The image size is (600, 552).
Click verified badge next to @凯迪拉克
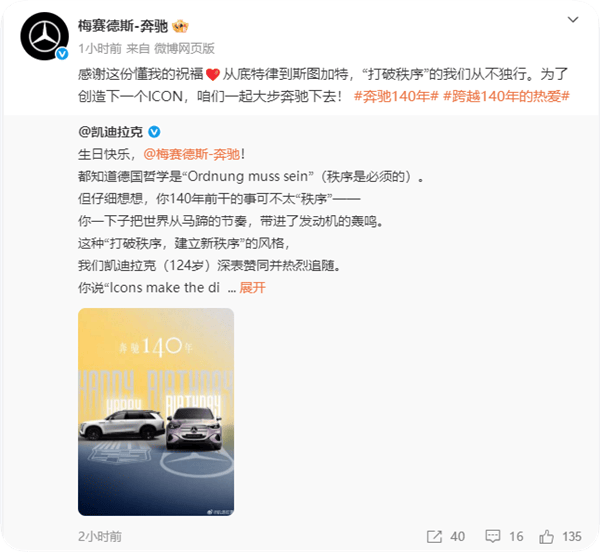coord(154,132)
